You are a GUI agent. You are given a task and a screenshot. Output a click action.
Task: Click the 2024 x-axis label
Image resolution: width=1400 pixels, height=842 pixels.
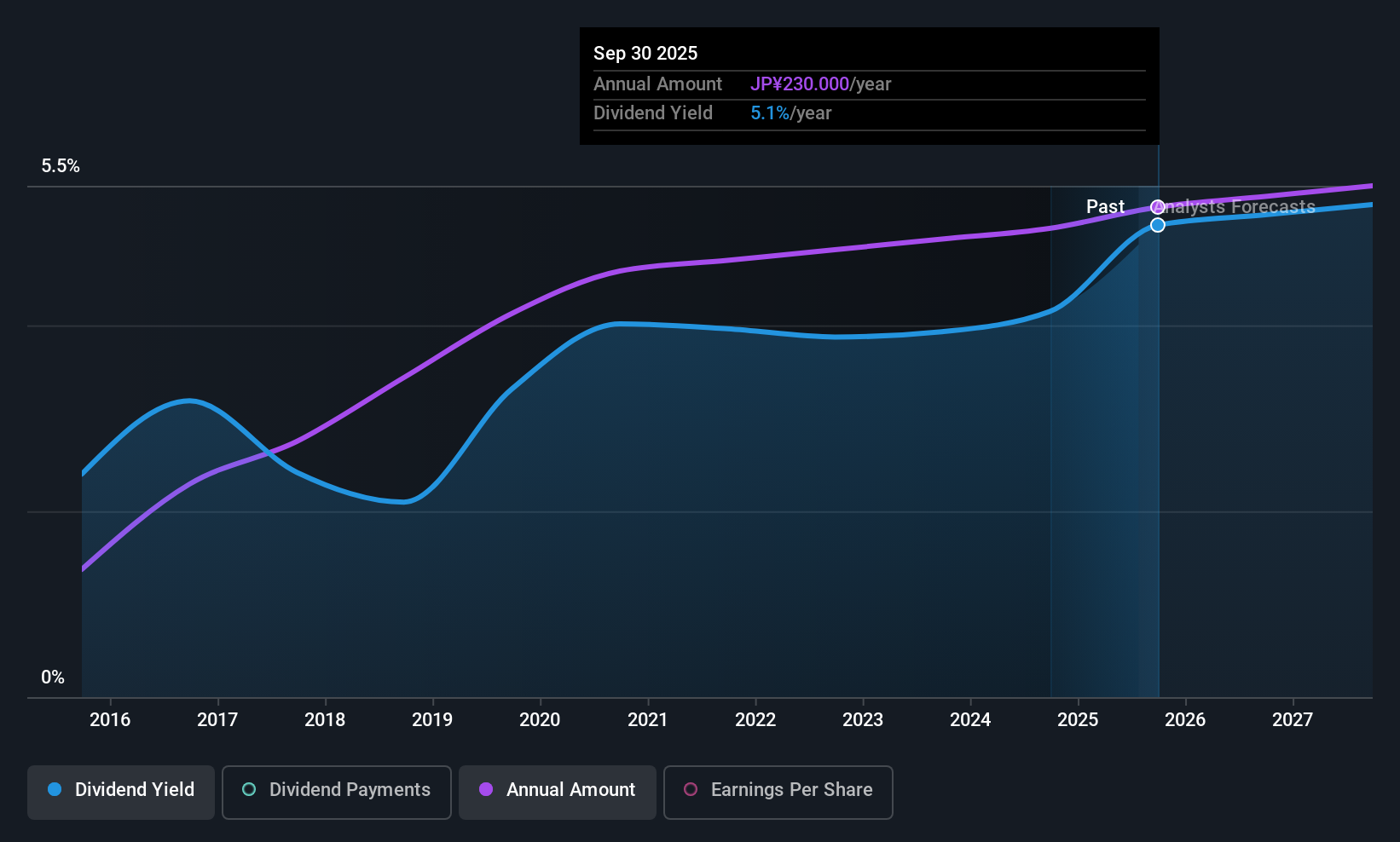[970, 720]
